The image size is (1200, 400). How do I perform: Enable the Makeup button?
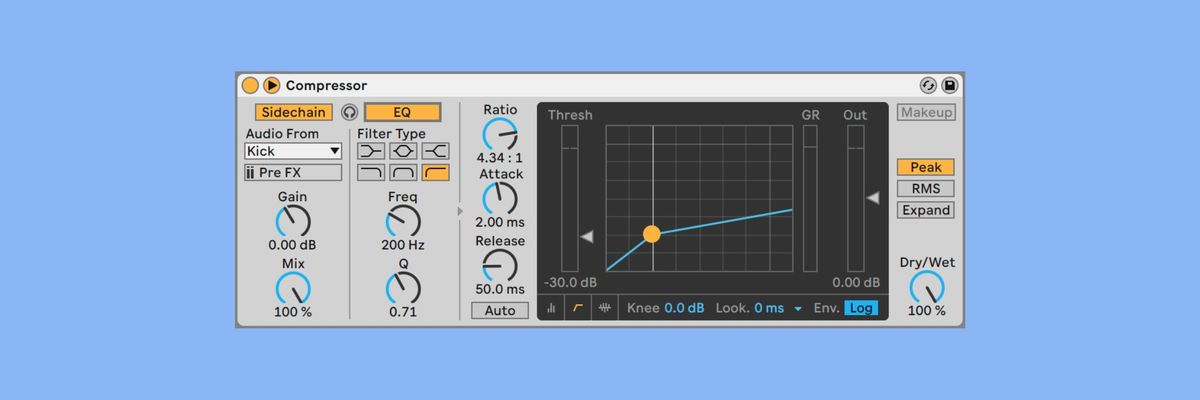pyautogui.click(x=926, y=112)
